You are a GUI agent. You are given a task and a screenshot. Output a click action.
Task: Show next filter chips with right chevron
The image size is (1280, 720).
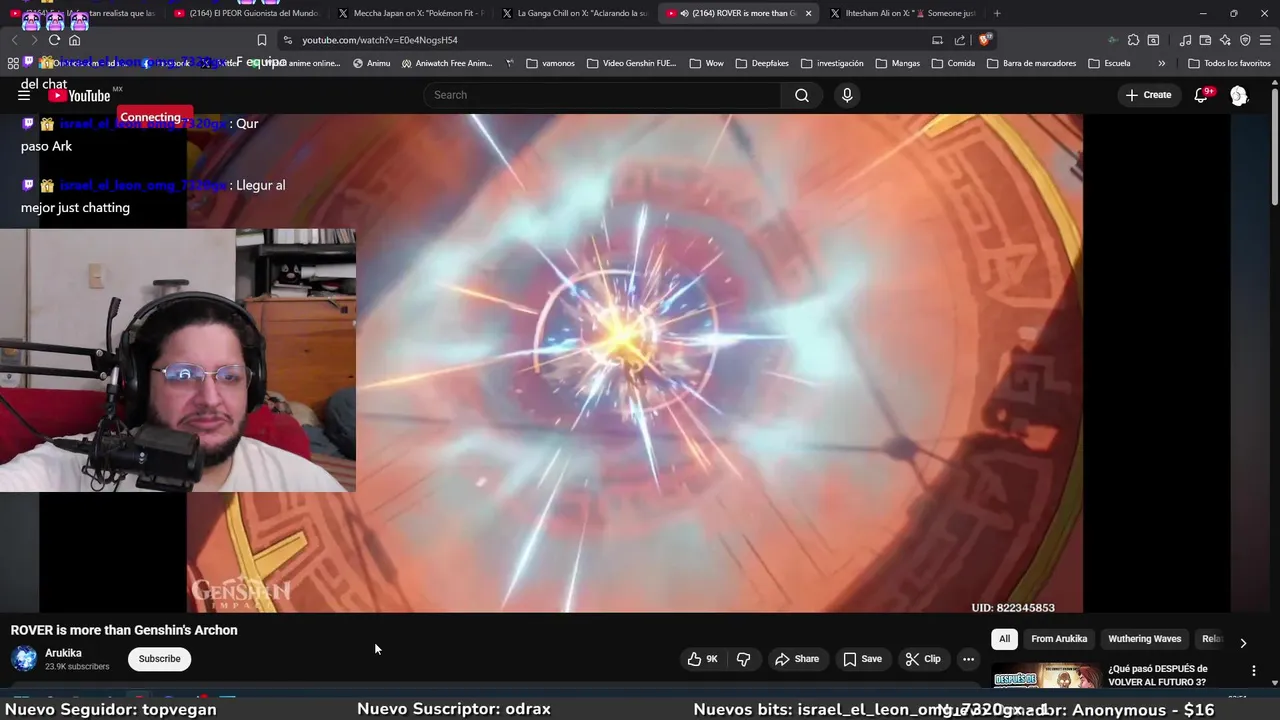pyautogui.click(x=1243, y=643)
